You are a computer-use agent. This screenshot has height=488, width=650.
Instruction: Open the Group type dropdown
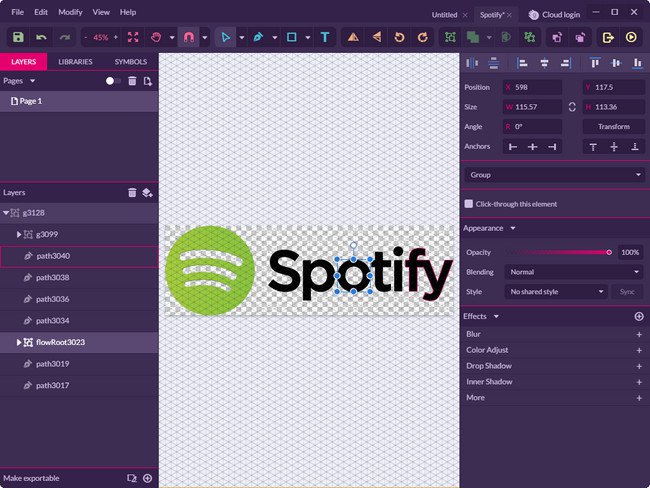554,175
